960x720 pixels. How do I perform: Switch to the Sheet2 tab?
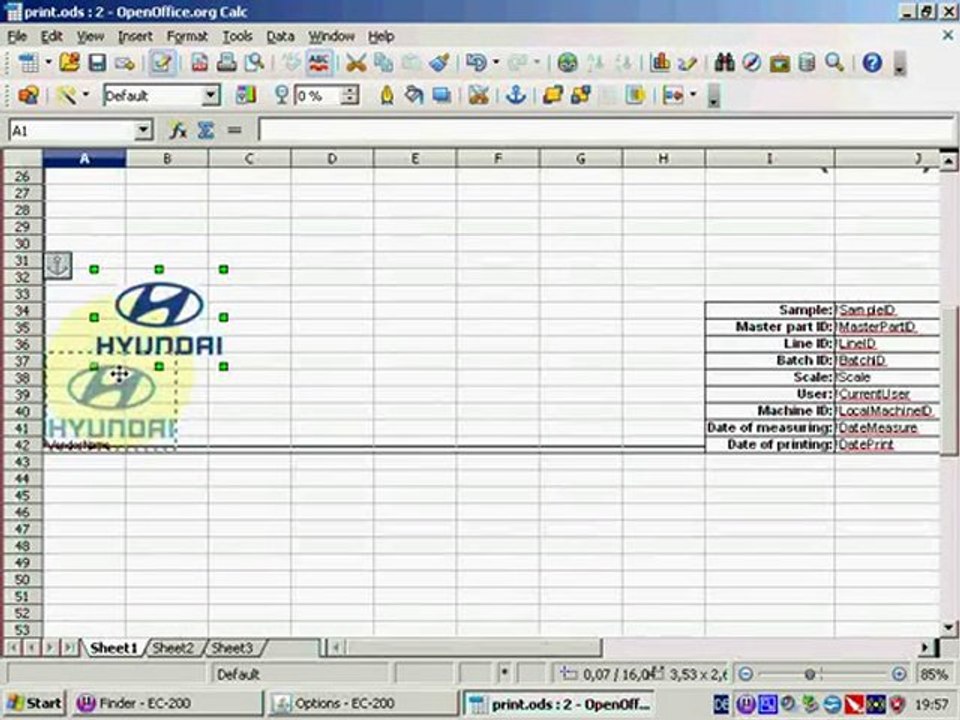click(173, 648)
